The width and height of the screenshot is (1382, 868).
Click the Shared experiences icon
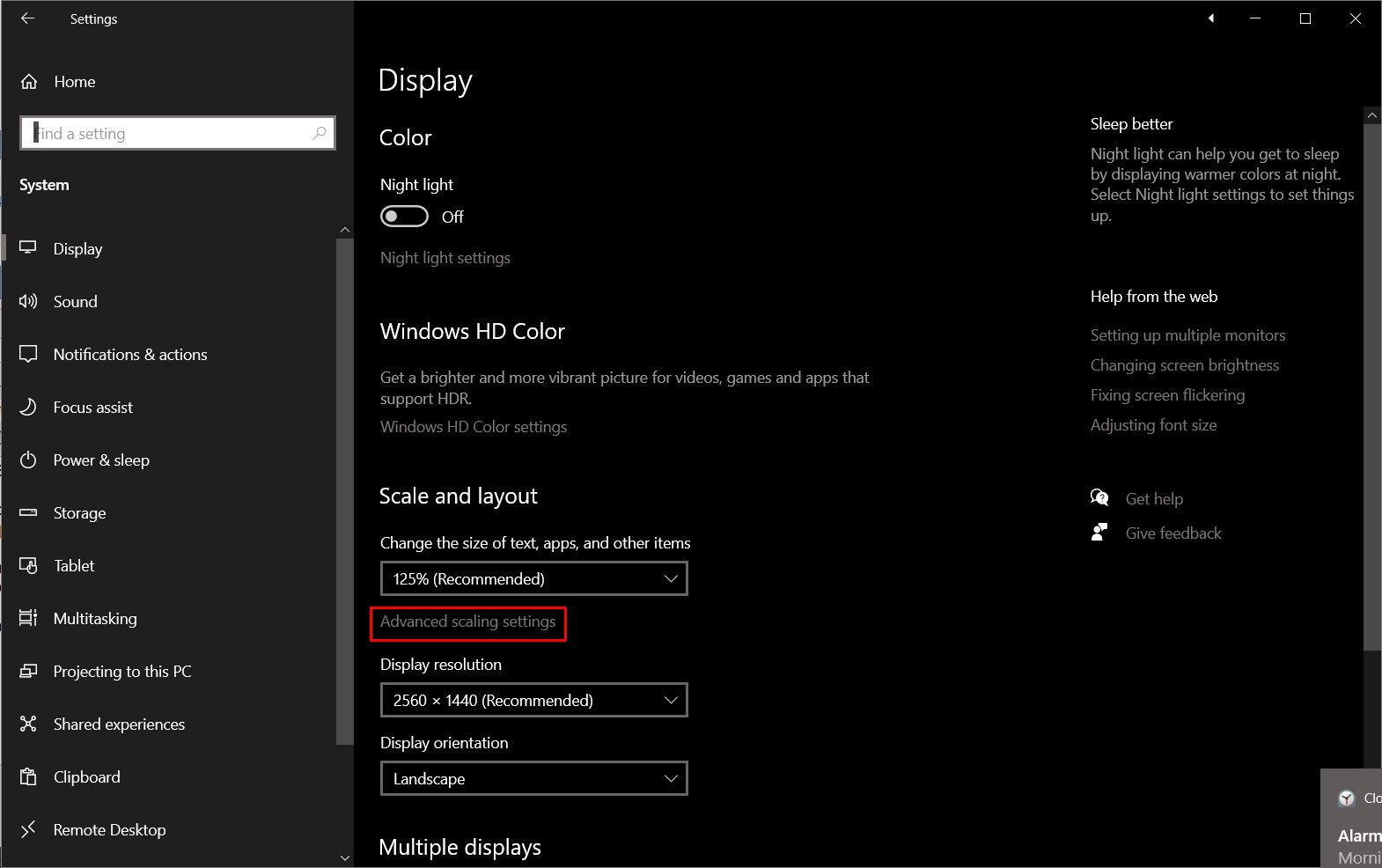coord(28,724)
